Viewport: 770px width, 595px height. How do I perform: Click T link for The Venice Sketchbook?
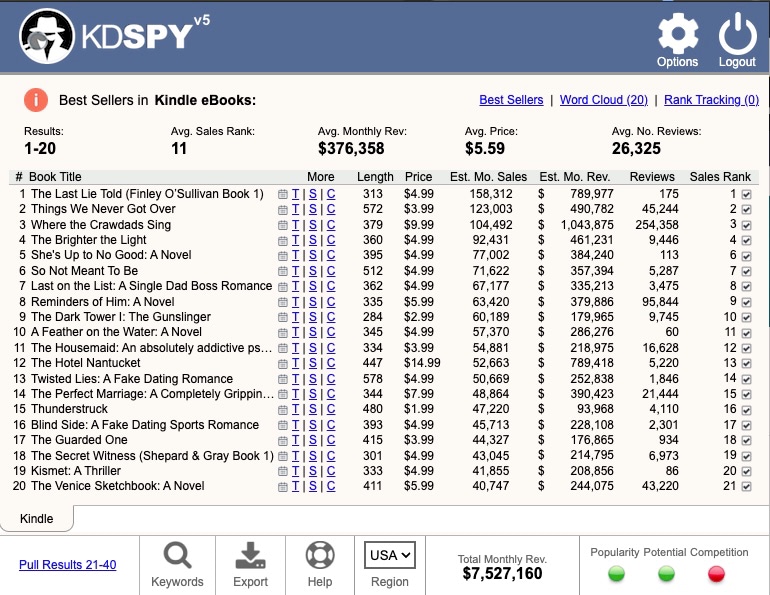(x=295, y=487)
